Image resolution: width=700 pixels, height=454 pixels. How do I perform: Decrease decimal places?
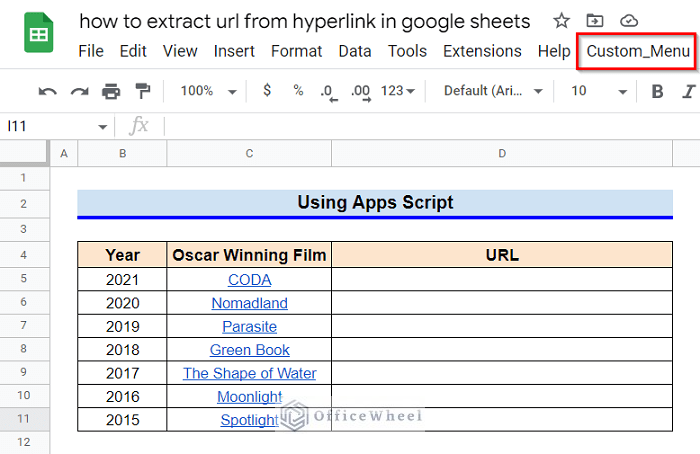point(329,92)
